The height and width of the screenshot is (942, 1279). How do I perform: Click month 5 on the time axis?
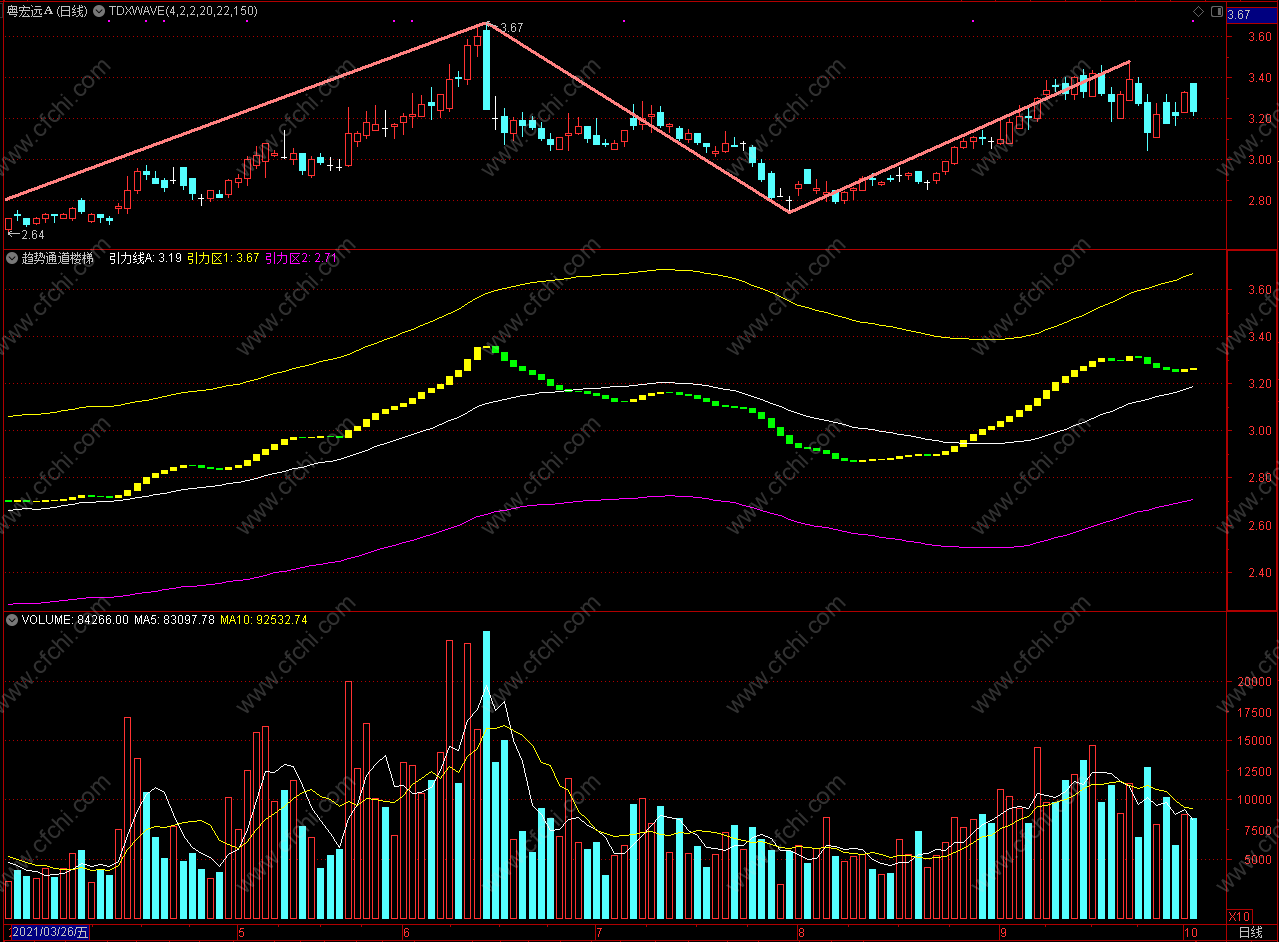(241, 932)
